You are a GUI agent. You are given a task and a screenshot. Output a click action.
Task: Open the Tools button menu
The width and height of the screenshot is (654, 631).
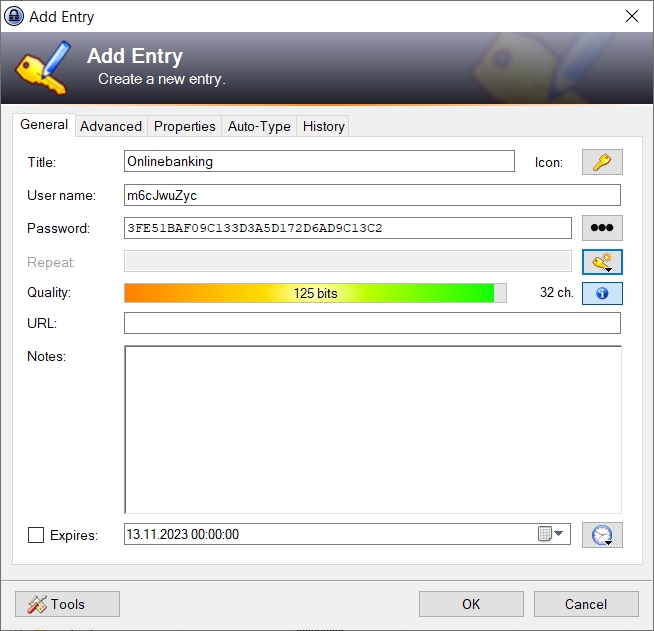[x=67, y=604]
